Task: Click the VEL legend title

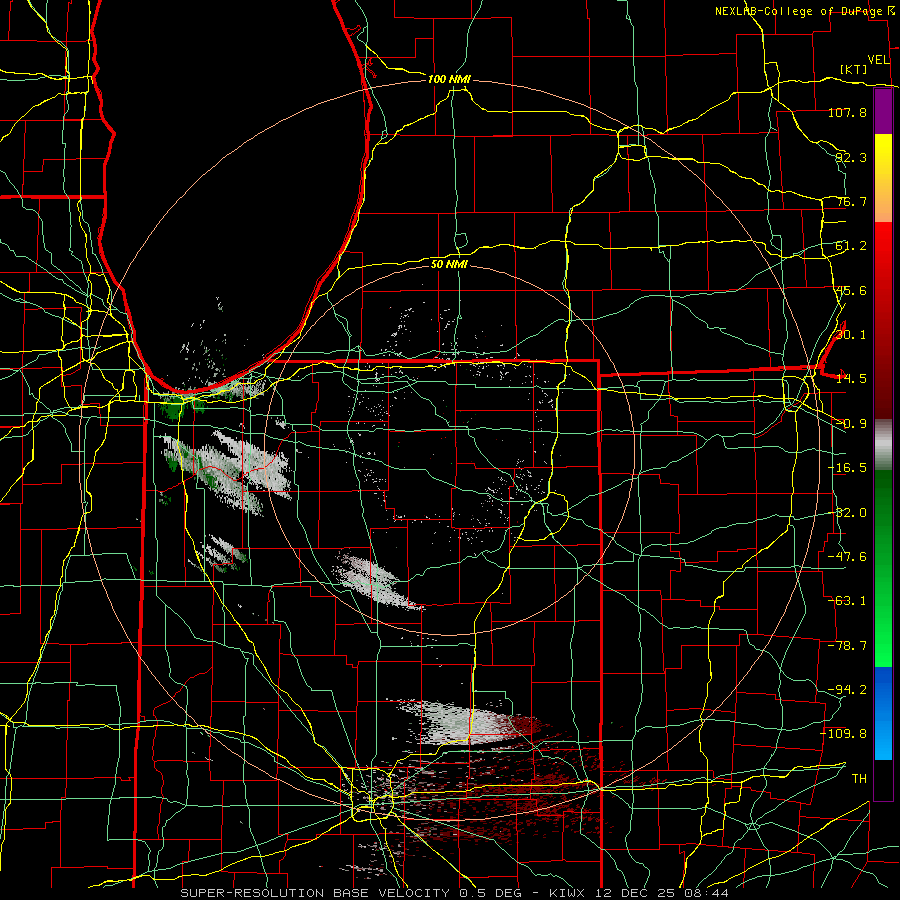Action: coord(878,60)
